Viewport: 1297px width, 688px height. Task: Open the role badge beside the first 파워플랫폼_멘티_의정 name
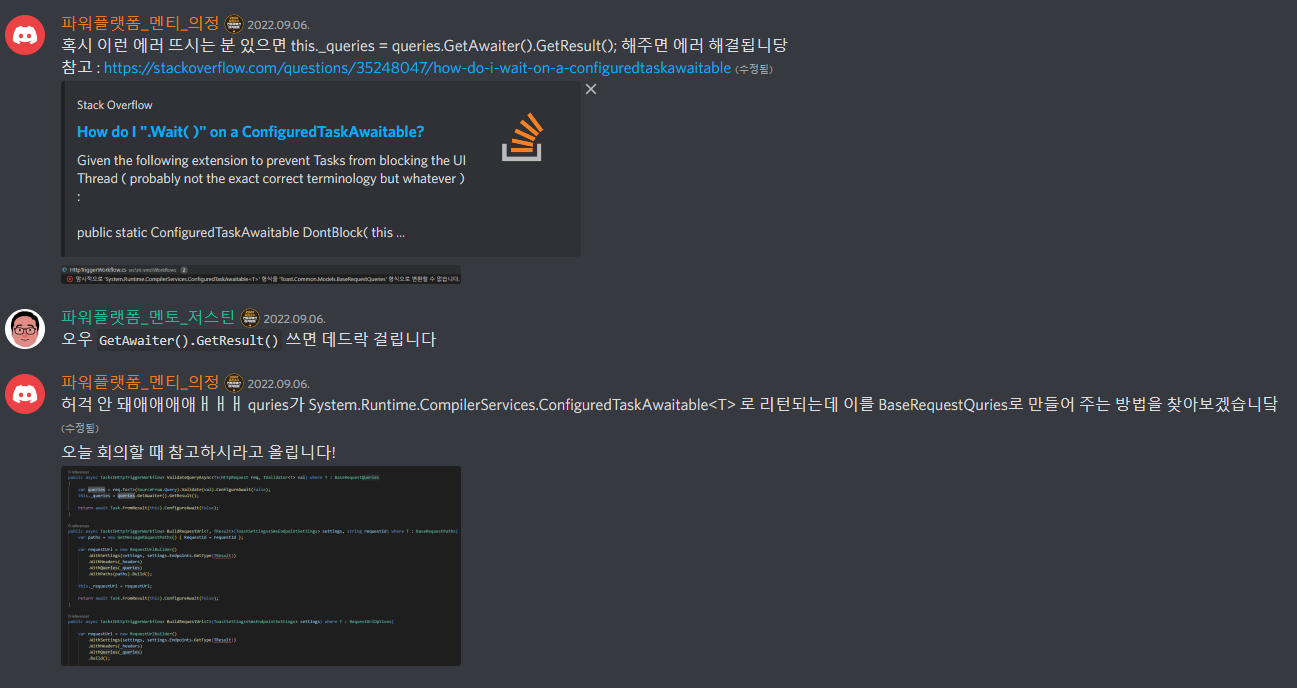tap(234, 23)
